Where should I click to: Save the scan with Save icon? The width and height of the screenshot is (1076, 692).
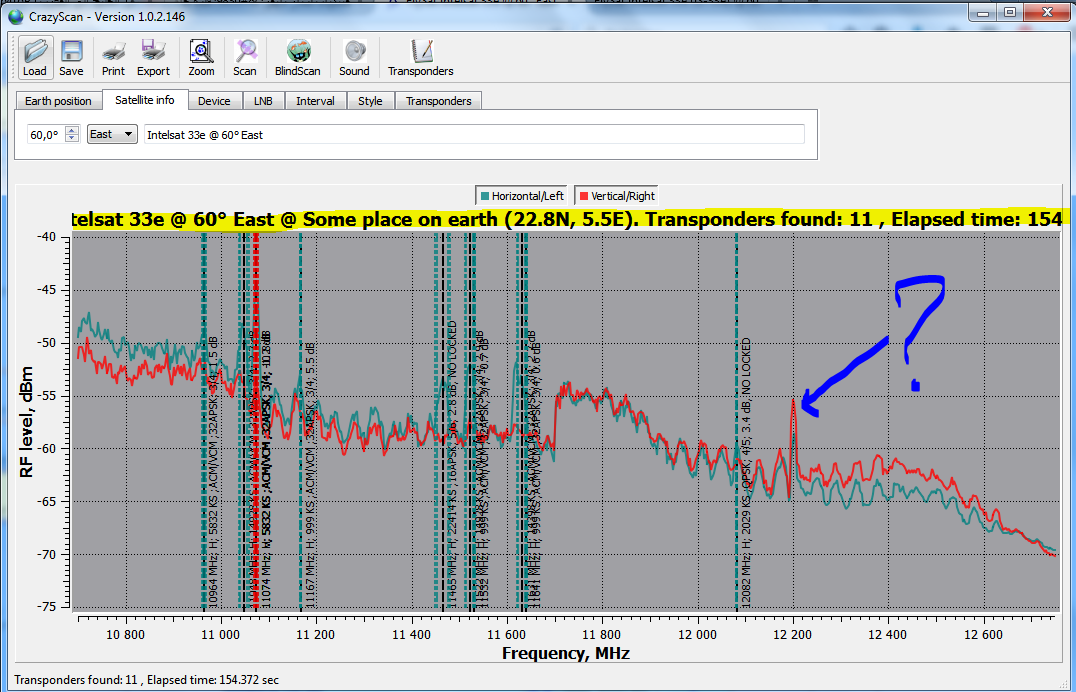point(71,58)
